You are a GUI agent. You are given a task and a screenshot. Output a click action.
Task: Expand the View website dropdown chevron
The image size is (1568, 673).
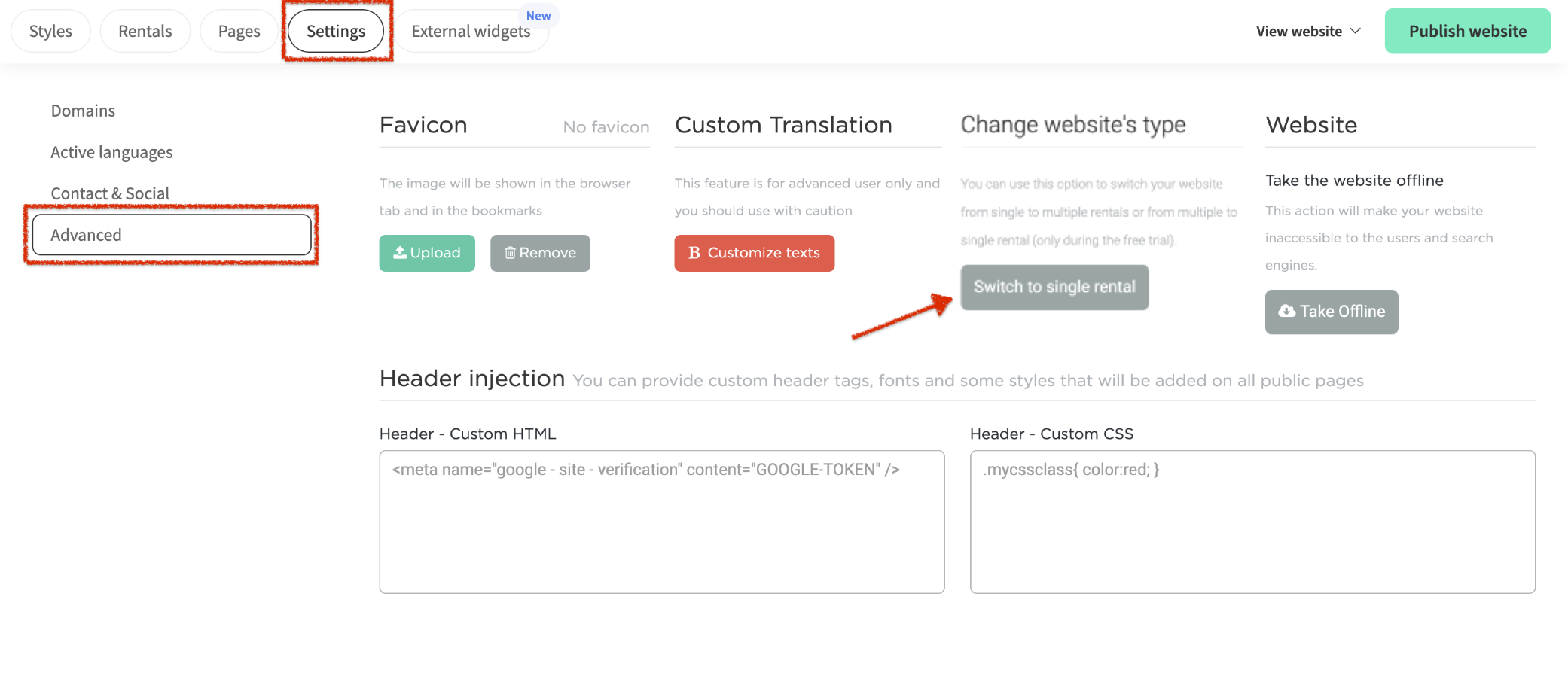pyautogui.click(x=1356, y=31)
